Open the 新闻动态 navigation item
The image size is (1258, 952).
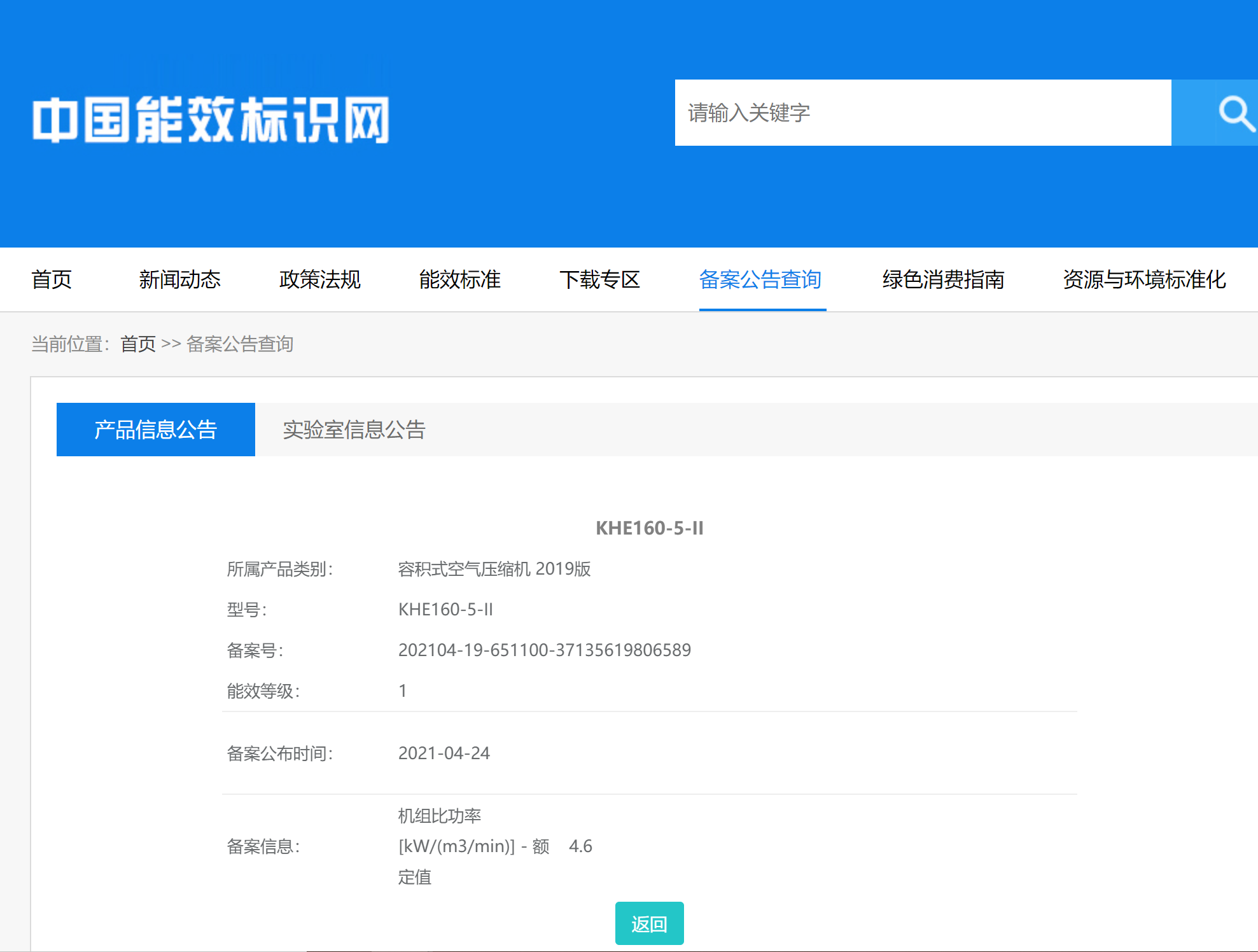[180, 279]
